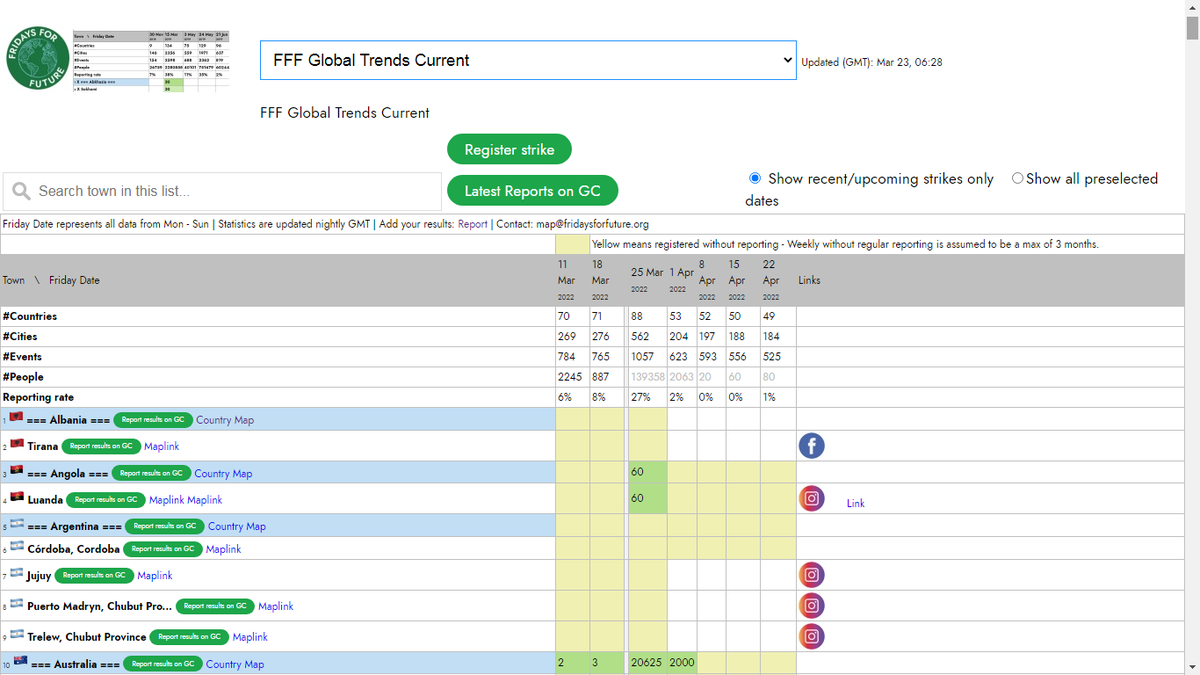Click Report results on GC for Angola

[150, 473]
